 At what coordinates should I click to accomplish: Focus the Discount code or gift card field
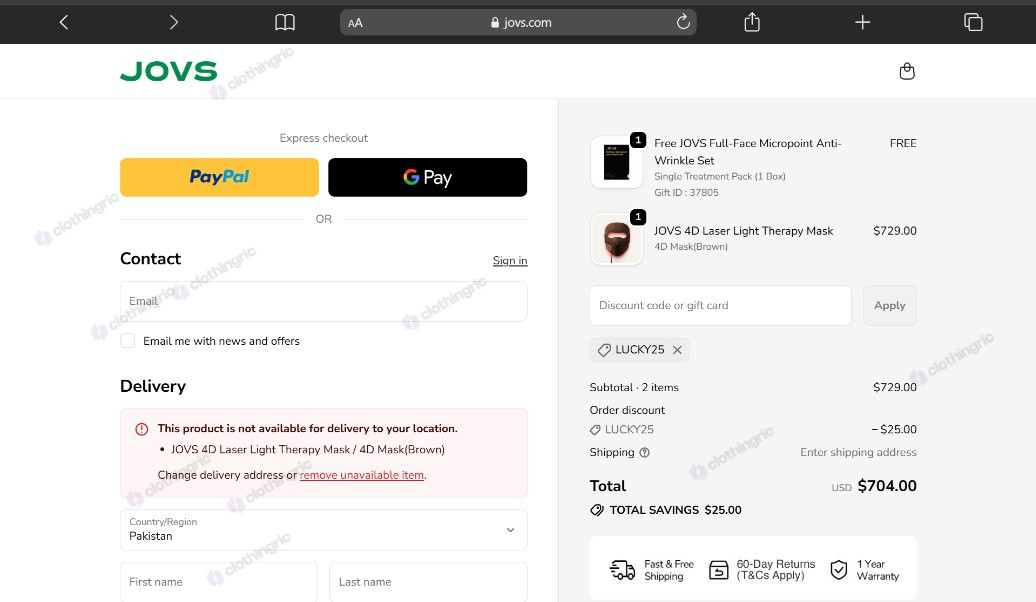point(720,305)
